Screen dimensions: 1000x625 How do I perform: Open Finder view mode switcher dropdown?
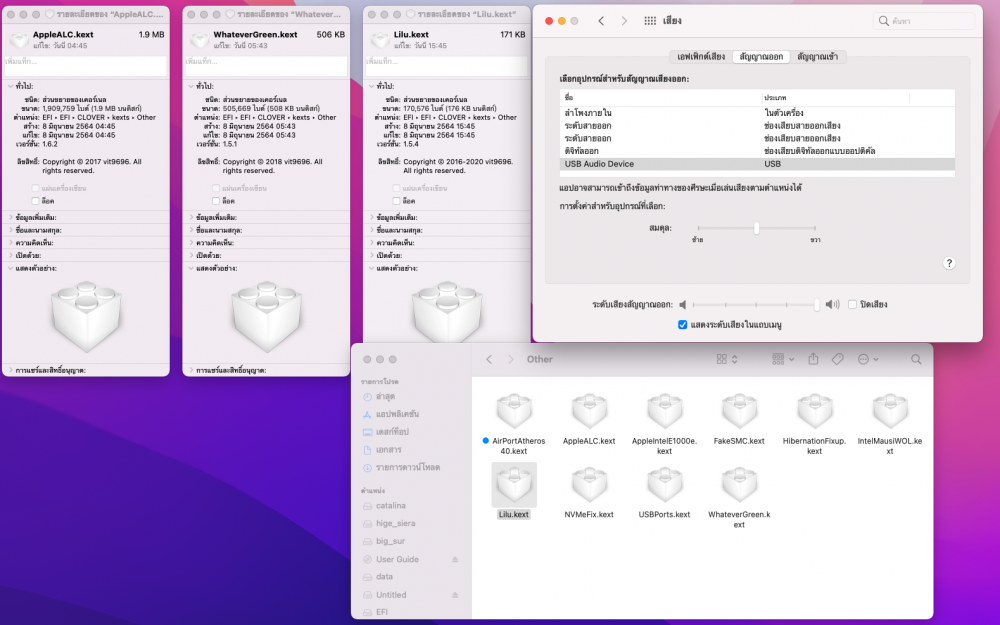(727, 360)
